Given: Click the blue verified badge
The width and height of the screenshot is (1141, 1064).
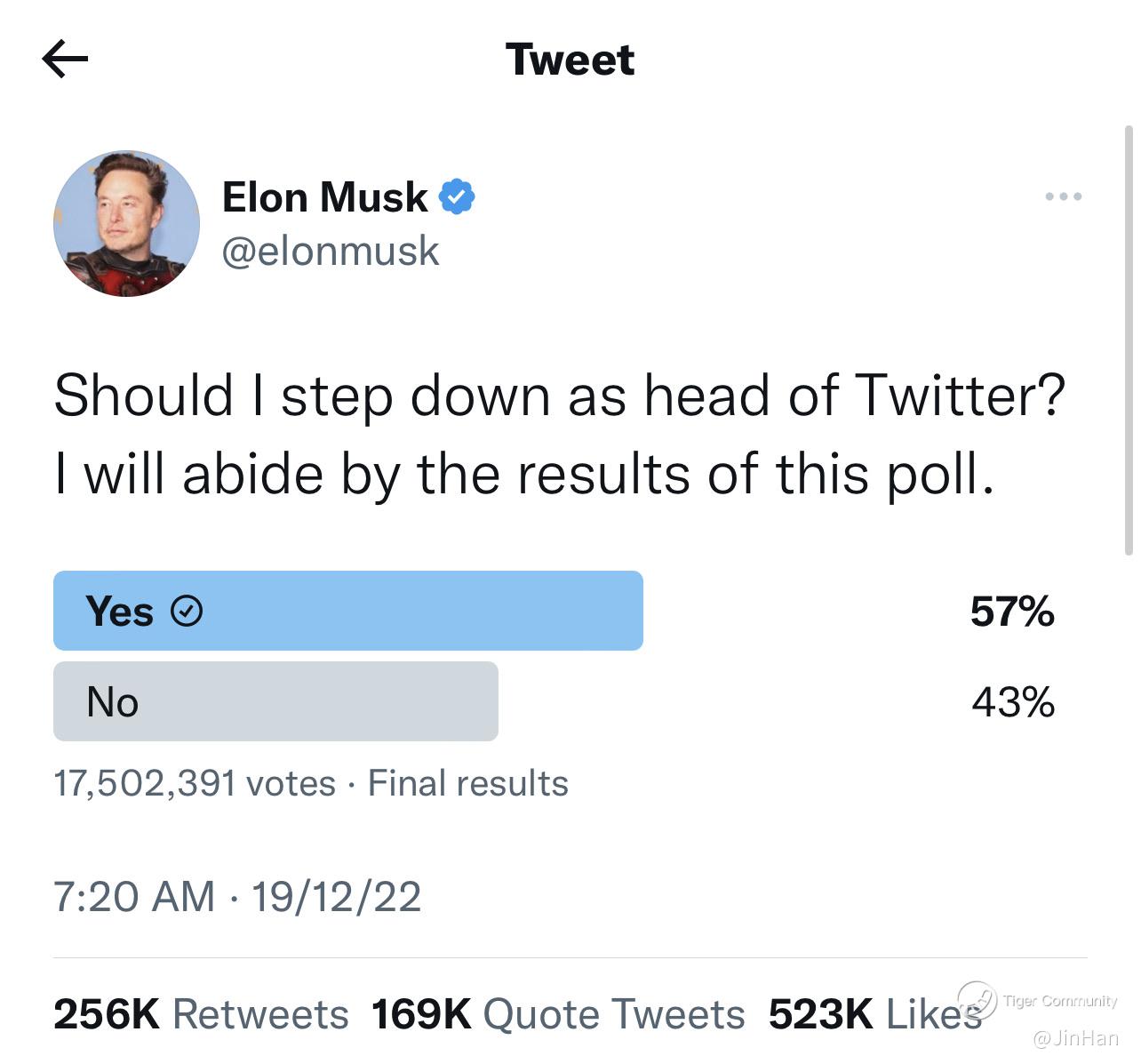Looking at the screenshot, I should 457,196.
